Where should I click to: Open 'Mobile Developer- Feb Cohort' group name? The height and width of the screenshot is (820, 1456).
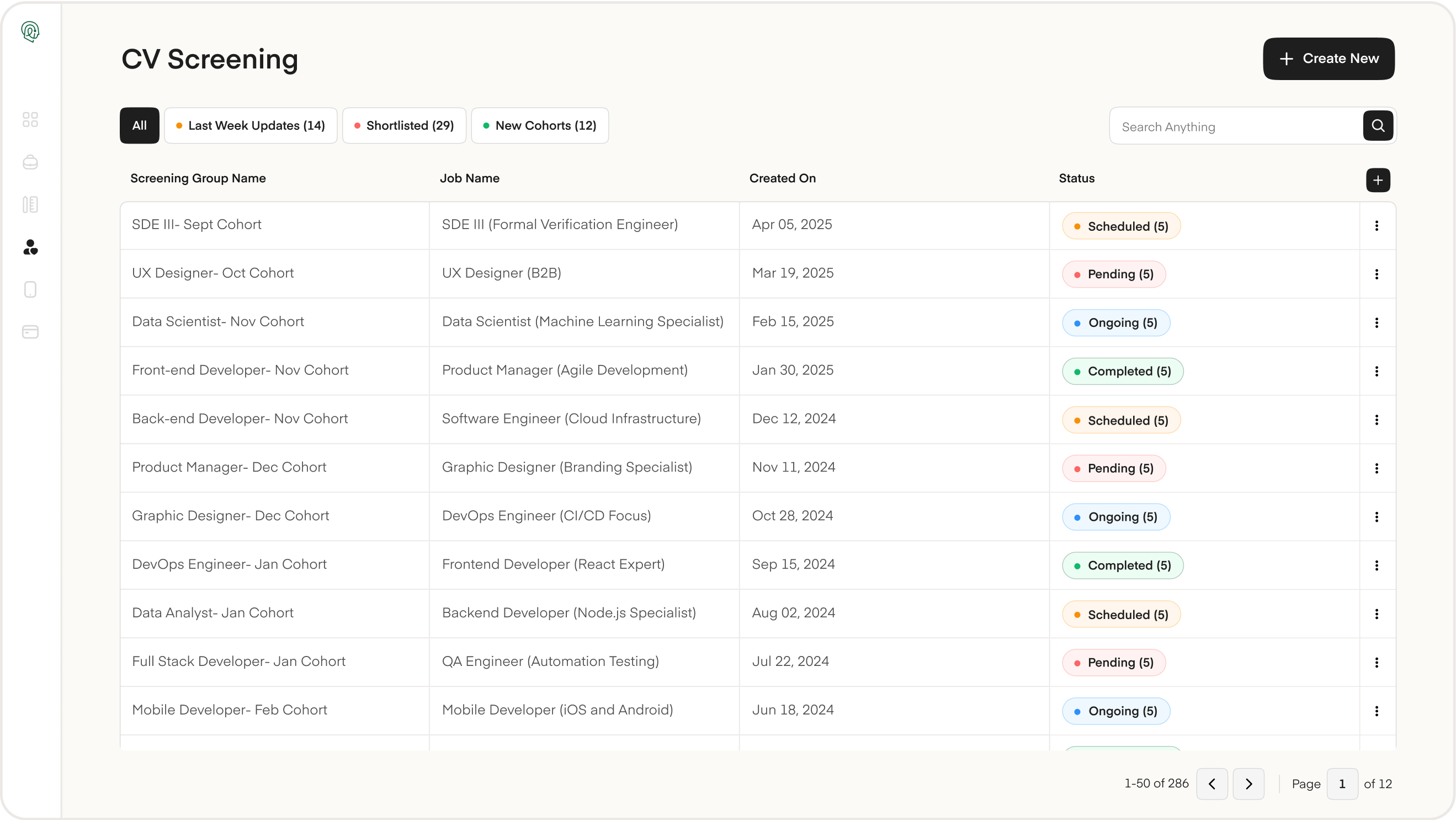230,710
